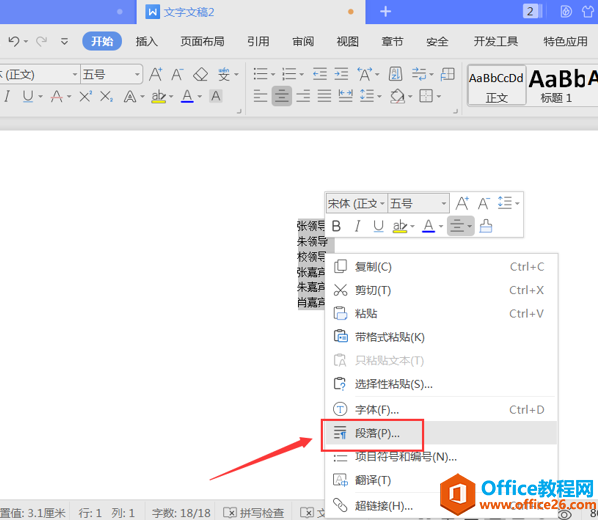The image size is (603, 522).
Task: Select the 正文 style thumbnail
Action: [496, 85]
